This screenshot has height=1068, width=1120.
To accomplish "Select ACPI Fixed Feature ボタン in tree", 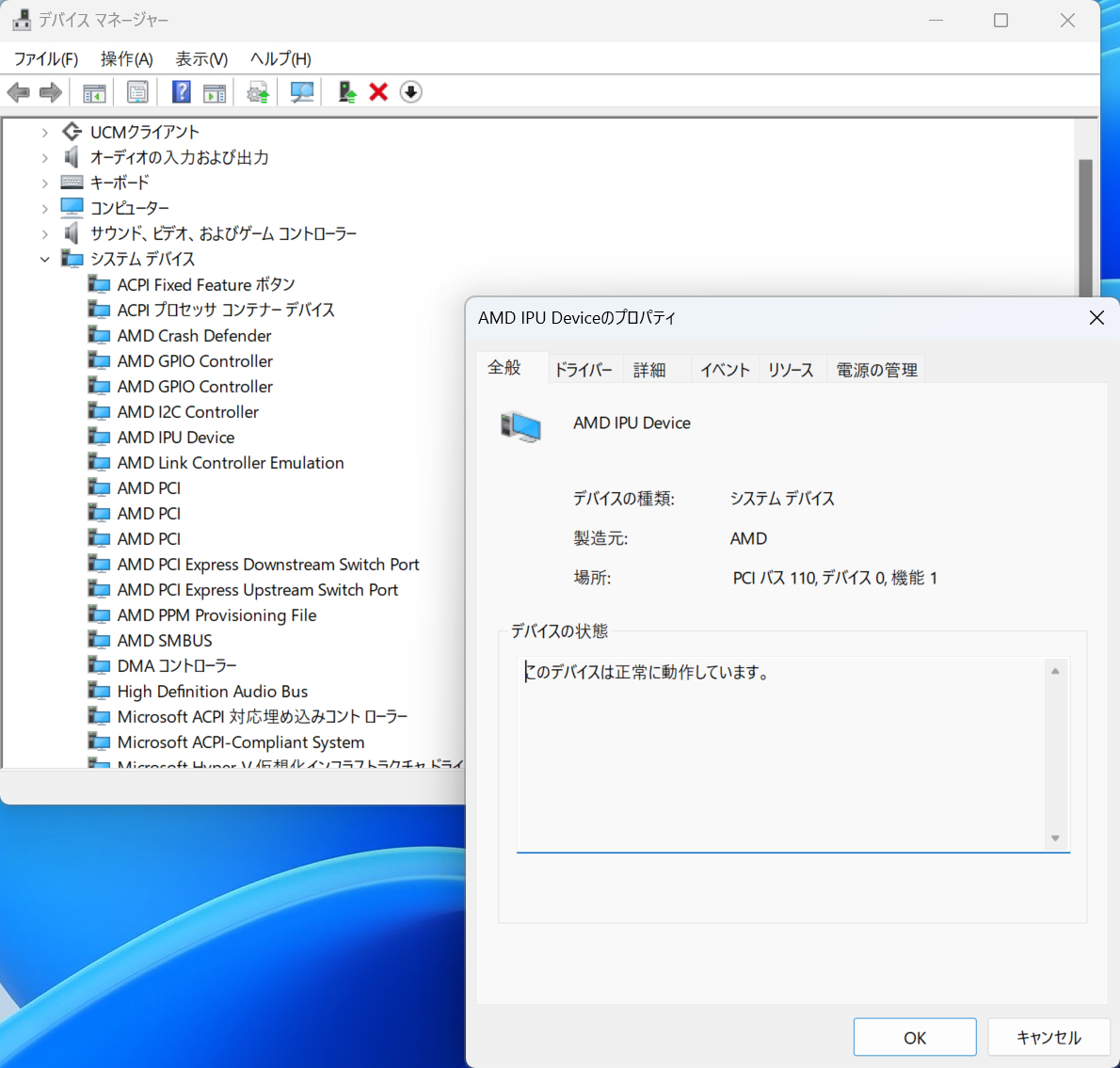I will (206, 285).
